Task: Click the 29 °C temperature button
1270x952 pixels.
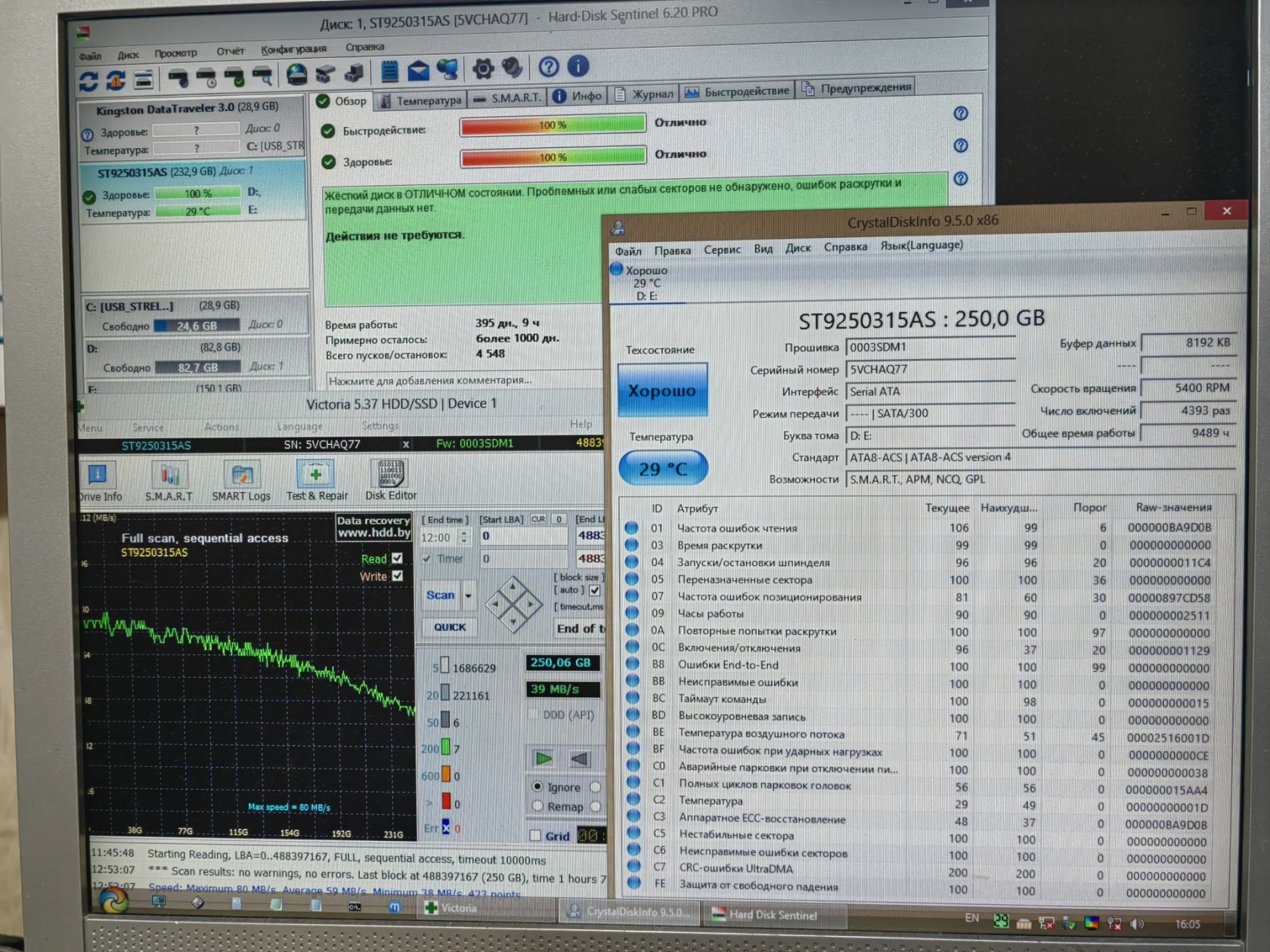Action: pyautogui.click(x=663, y=468)
